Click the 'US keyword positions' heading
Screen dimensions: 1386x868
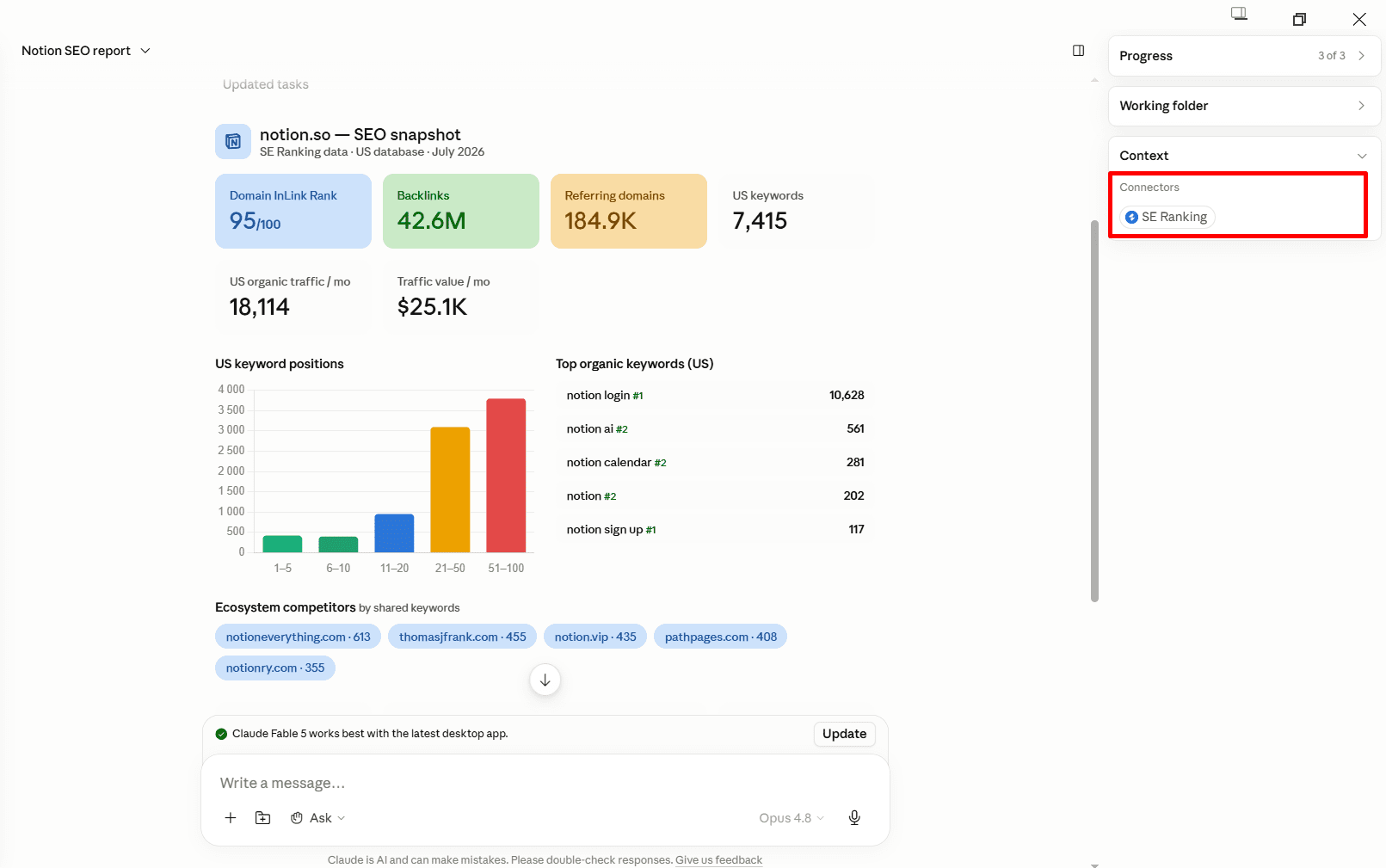(279, 364)
